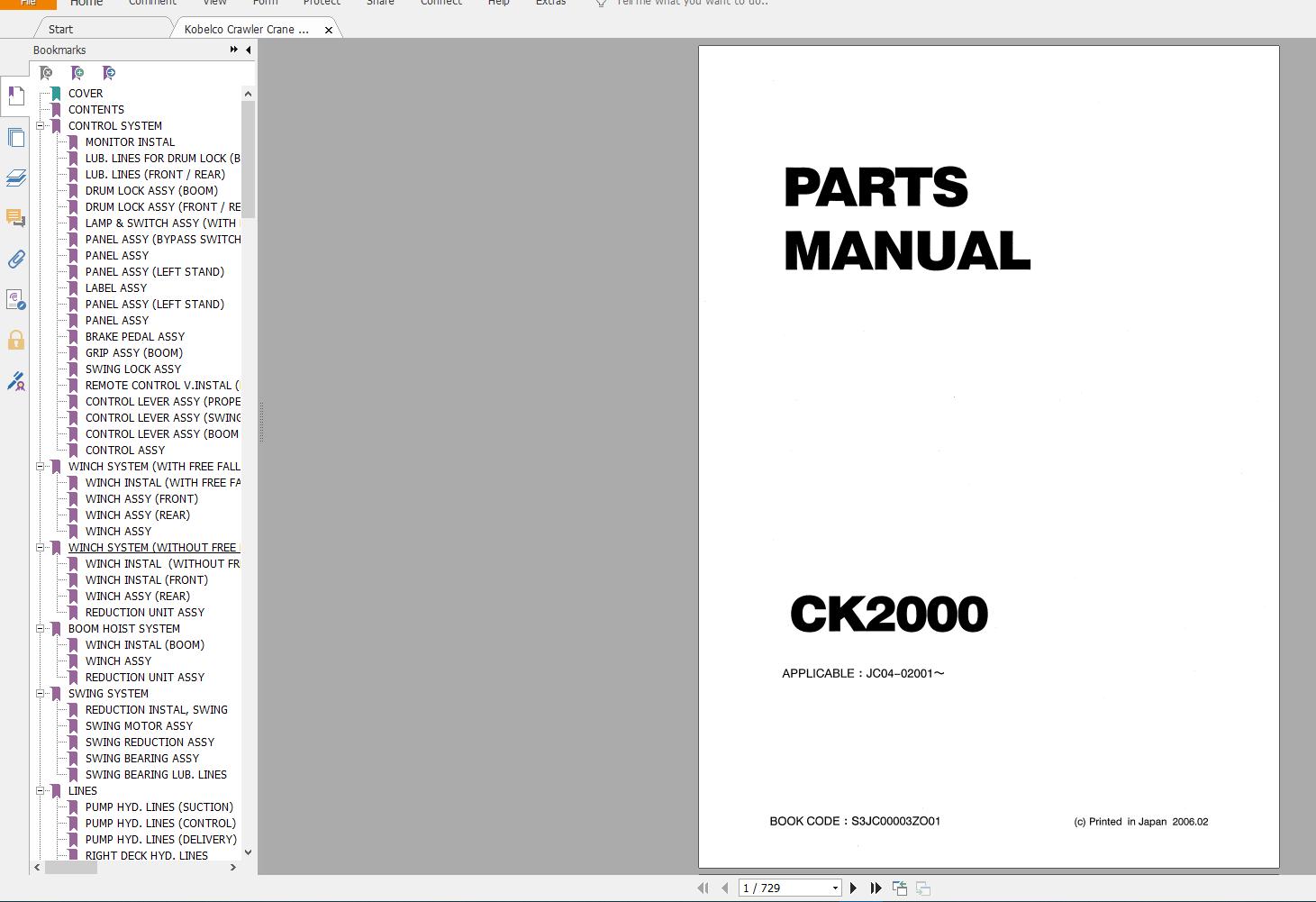Go to the previous page
1316x902 pixels.
(724, 888)
